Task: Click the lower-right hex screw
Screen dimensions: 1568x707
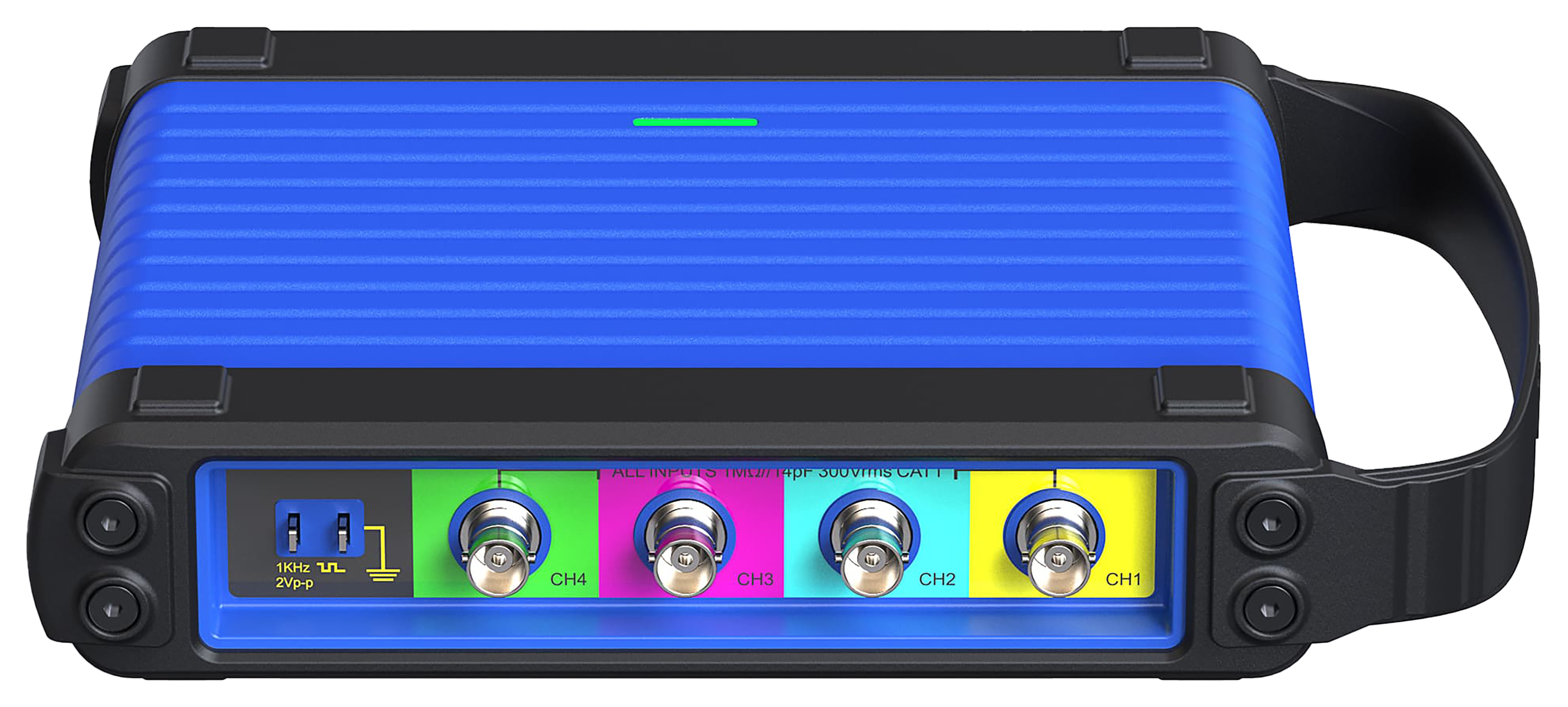Action: (x=1269, y=609)
